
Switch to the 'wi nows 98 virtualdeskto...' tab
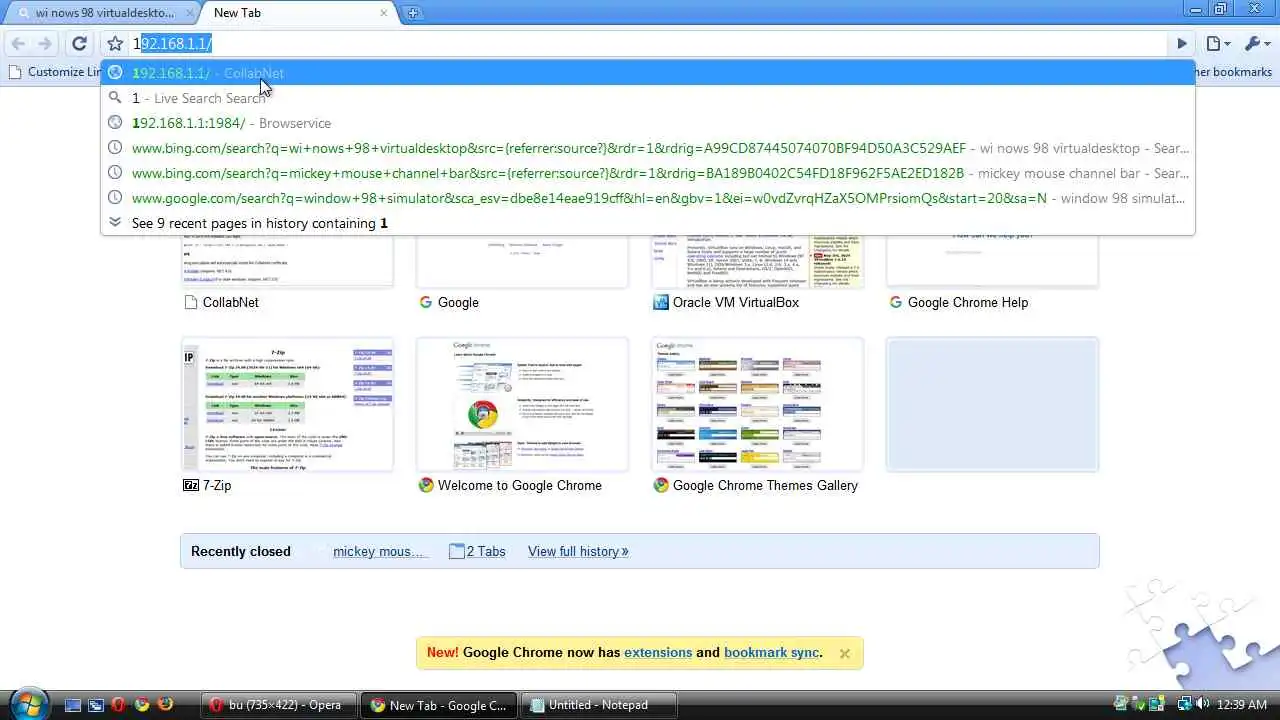pos(105,13)
